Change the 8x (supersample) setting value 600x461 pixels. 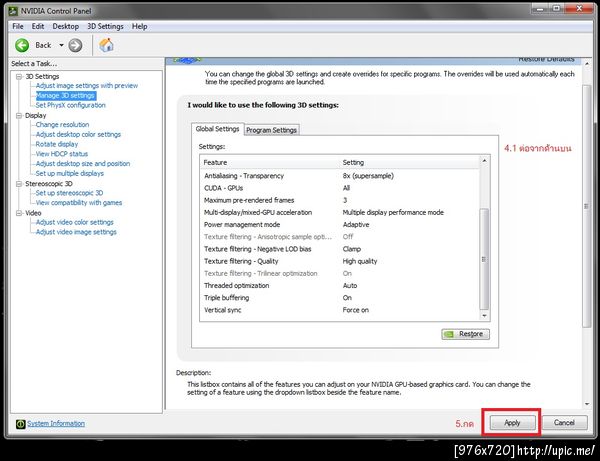(x=368, y=176)
